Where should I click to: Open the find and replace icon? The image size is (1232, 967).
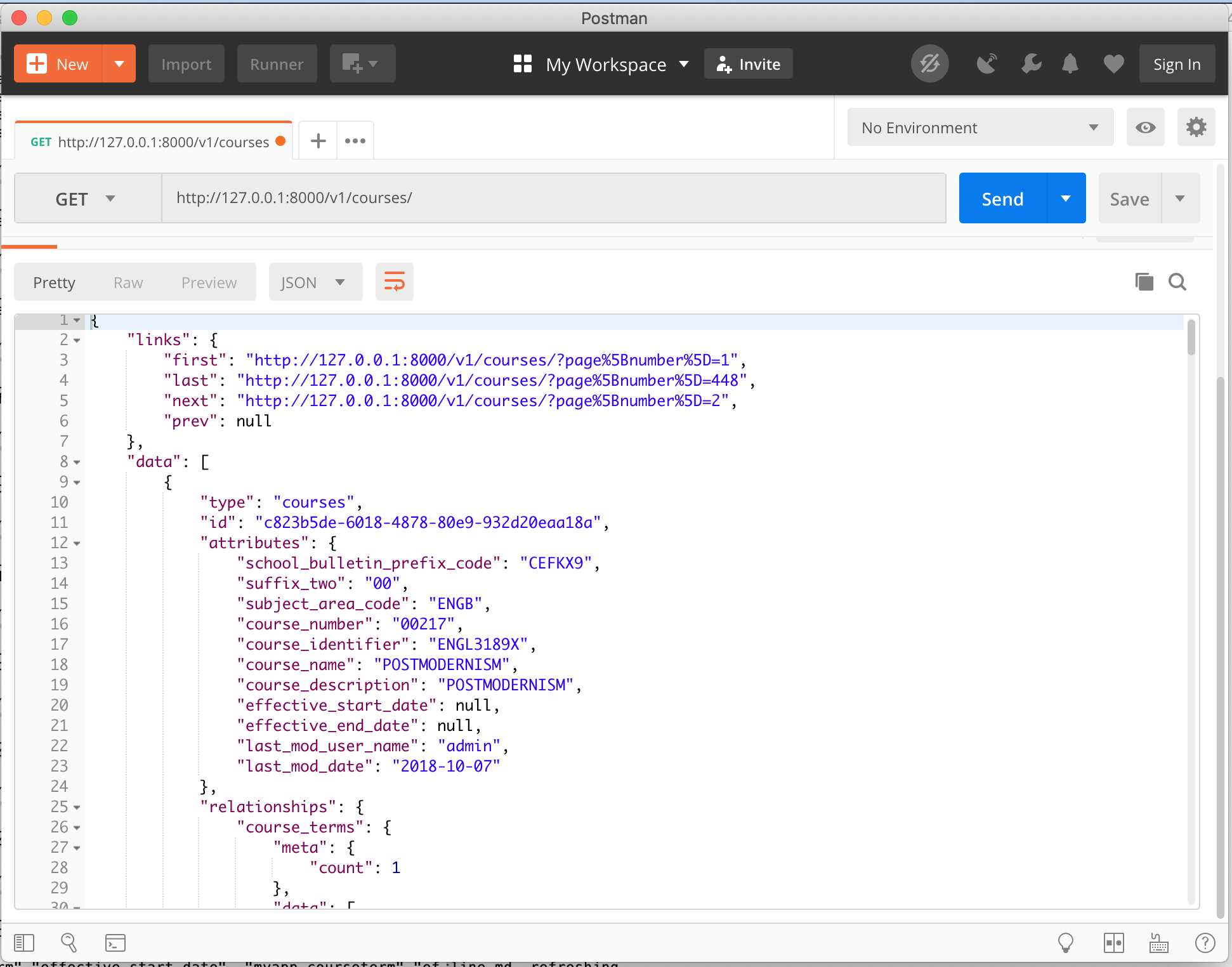[69, 943]
